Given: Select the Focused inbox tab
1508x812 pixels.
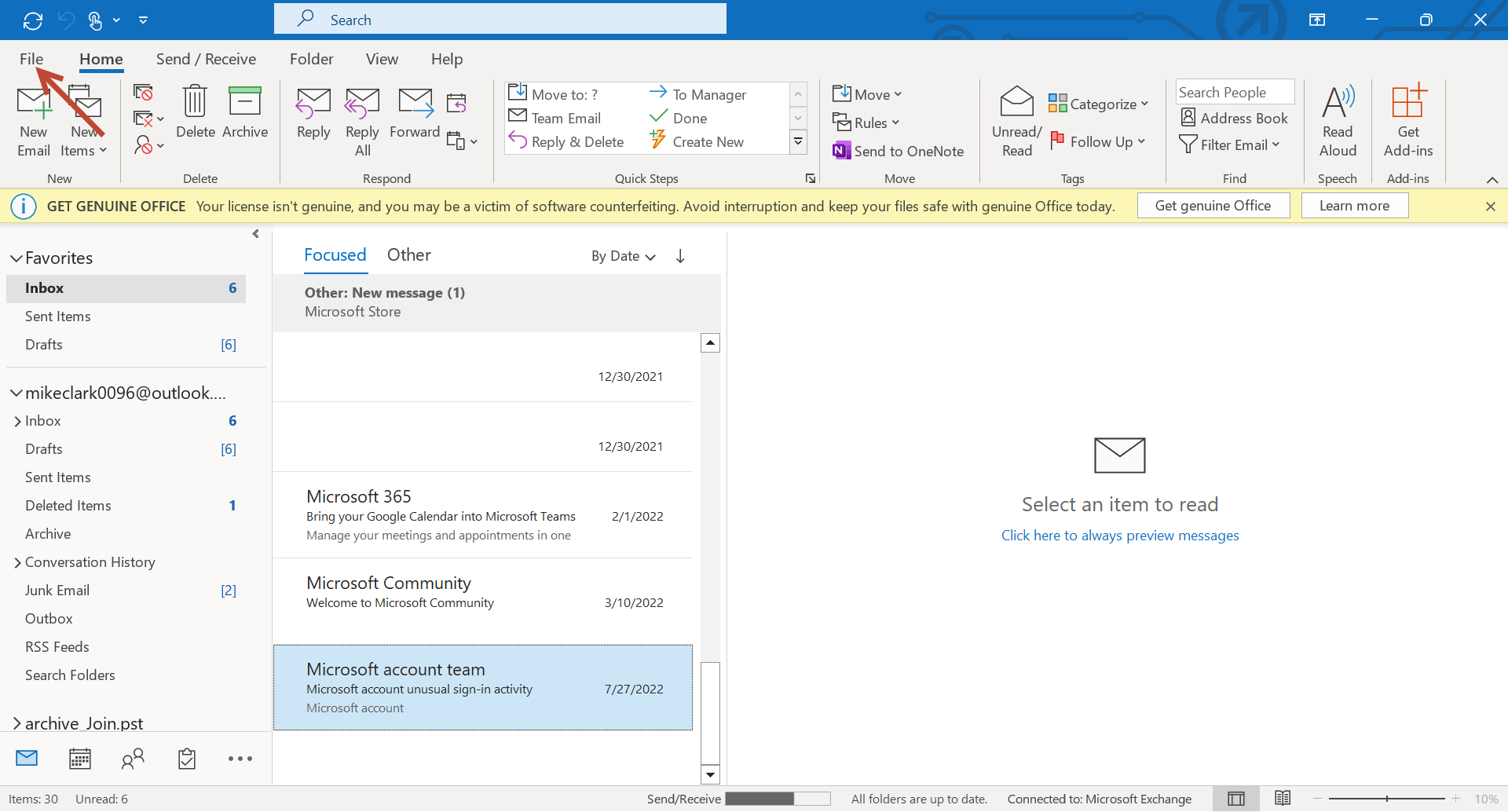Looking at the screenshot, I should tap(335, 254).
